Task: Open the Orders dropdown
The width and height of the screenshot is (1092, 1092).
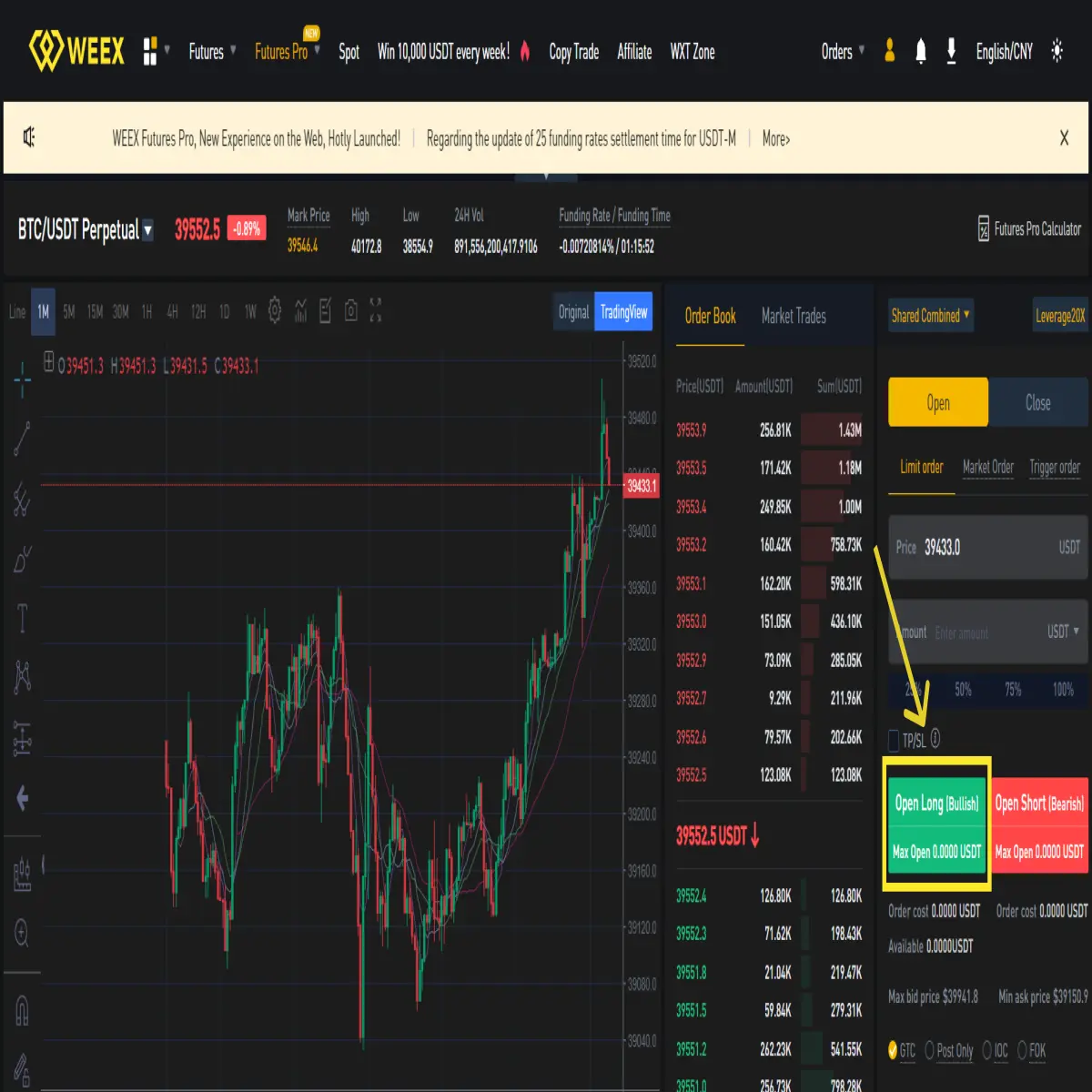Action: (843, 52)
